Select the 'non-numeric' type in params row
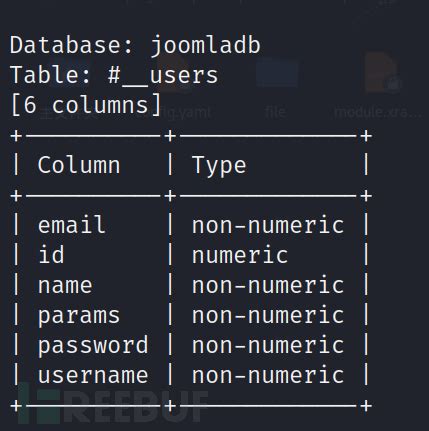429x431 pixels. [x=268, y=316]
